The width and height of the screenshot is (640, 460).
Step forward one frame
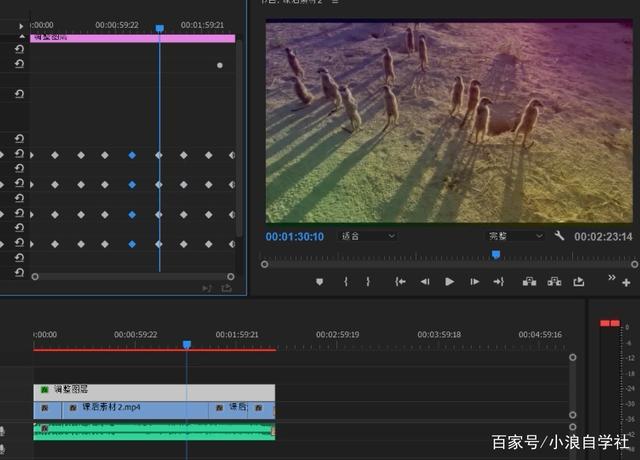(474, 282)
